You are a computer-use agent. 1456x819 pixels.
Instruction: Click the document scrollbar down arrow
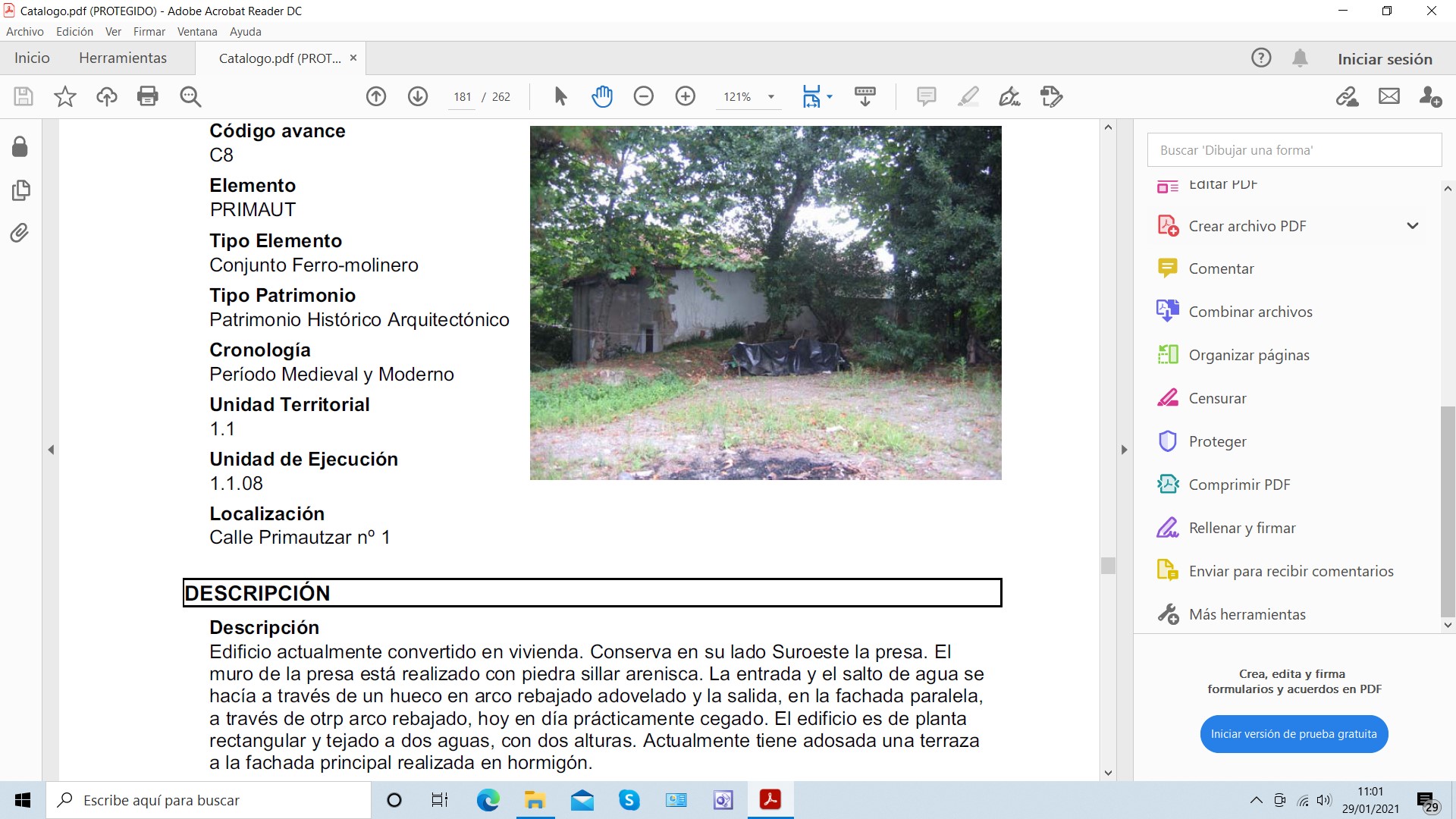coord(1108,773)
